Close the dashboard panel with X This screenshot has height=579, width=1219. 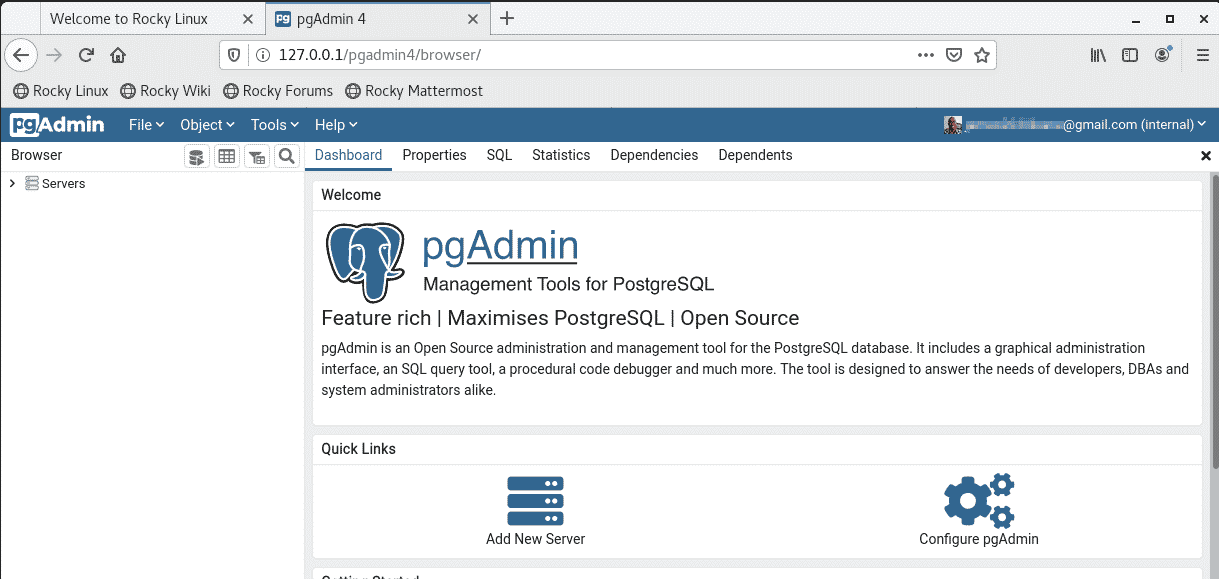pos(1206,156)
